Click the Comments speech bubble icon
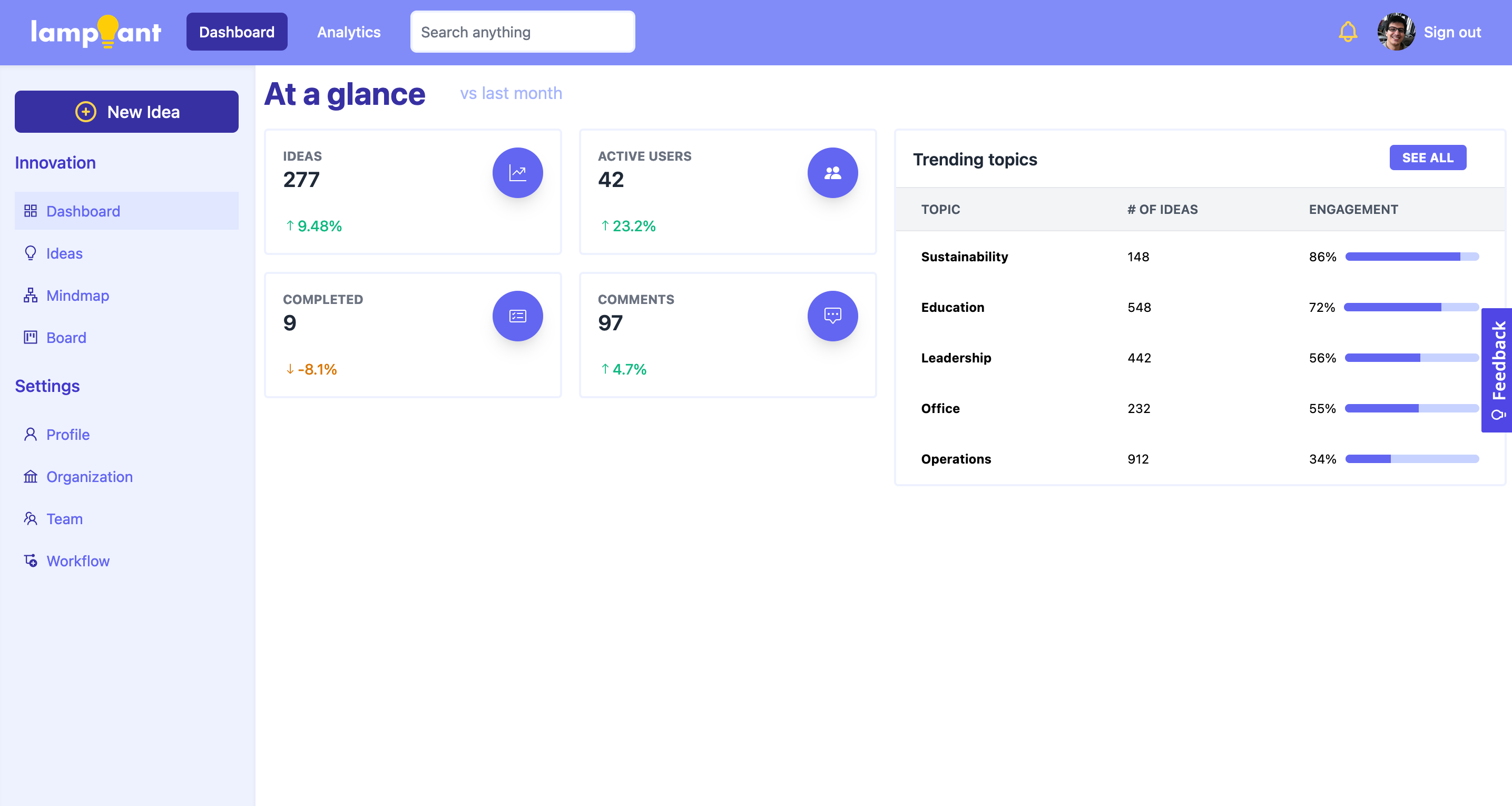 pyautogui.click(x=832, y=316)
